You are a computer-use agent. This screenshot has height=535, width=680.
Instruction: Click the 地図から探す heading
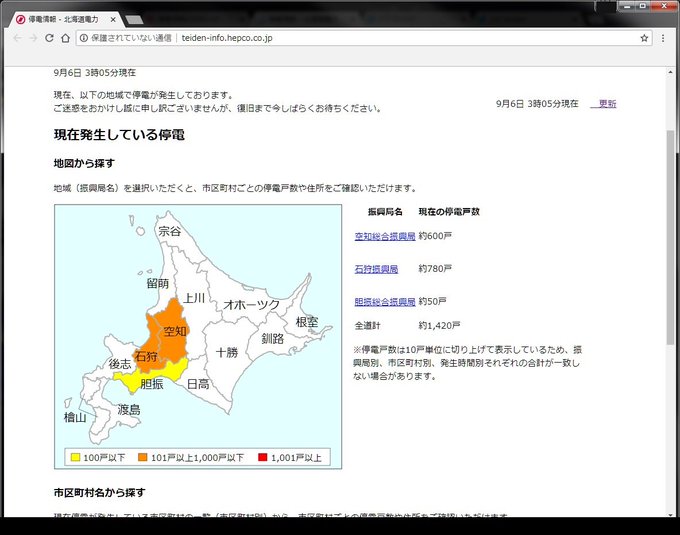coord(84,163)
